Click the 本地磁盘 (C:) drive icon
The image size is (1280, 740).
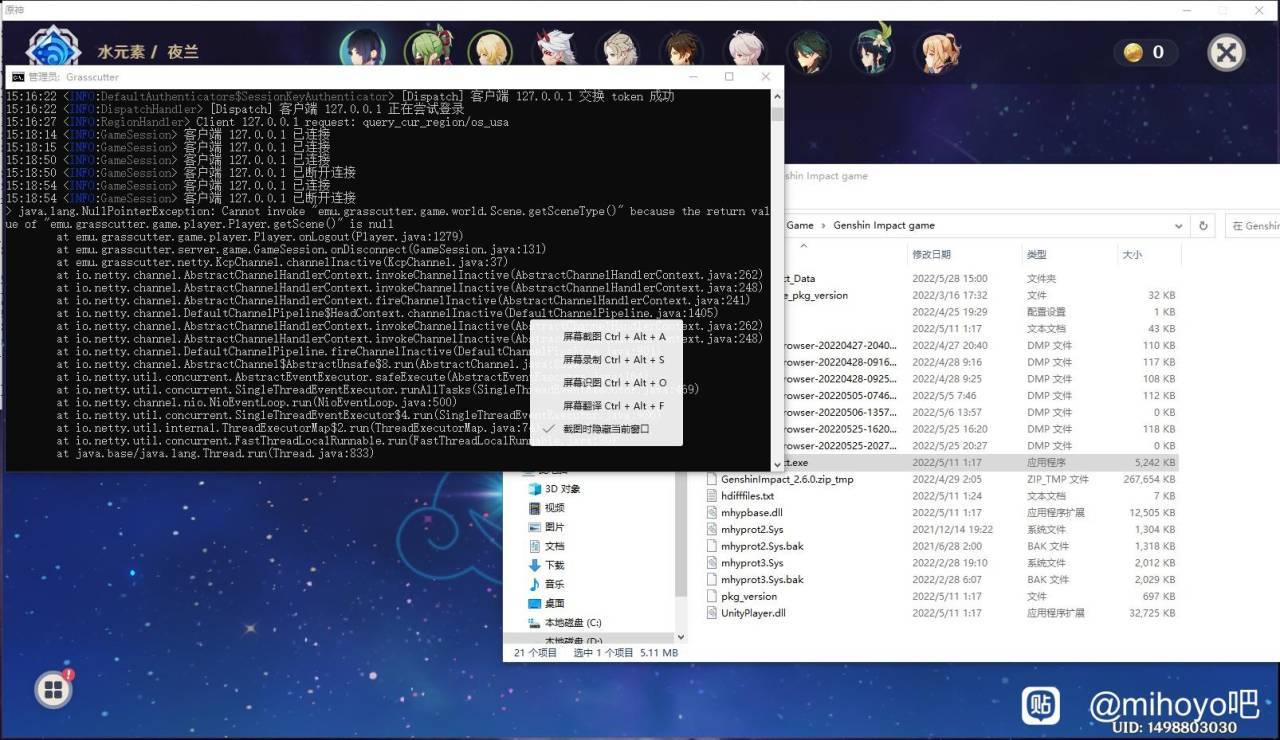coord(534,623)
